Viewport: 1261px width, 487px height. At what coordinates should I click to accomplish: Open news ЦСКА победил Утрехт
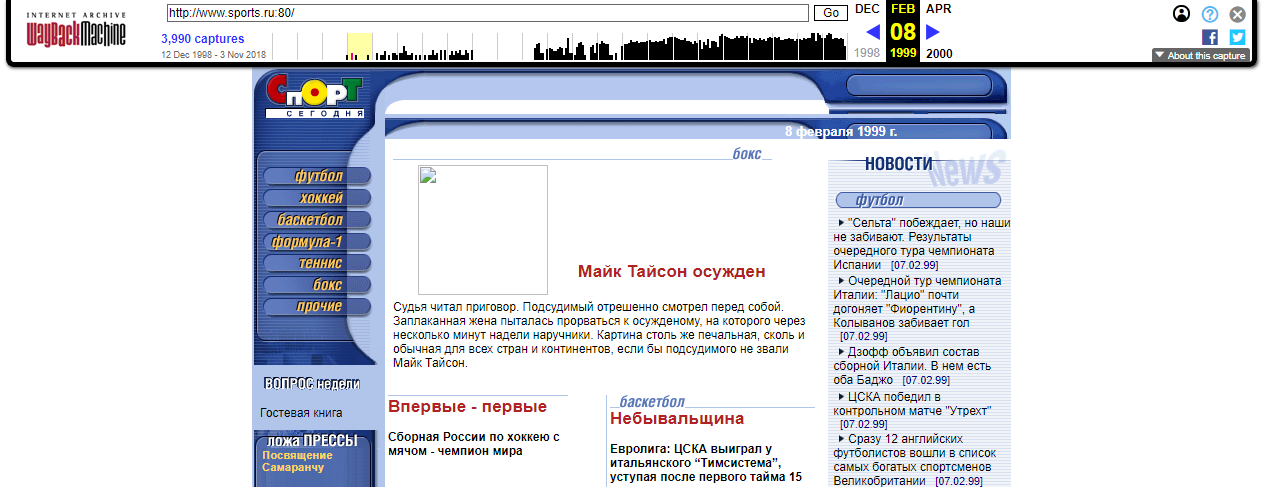click(x=911, y=411)
